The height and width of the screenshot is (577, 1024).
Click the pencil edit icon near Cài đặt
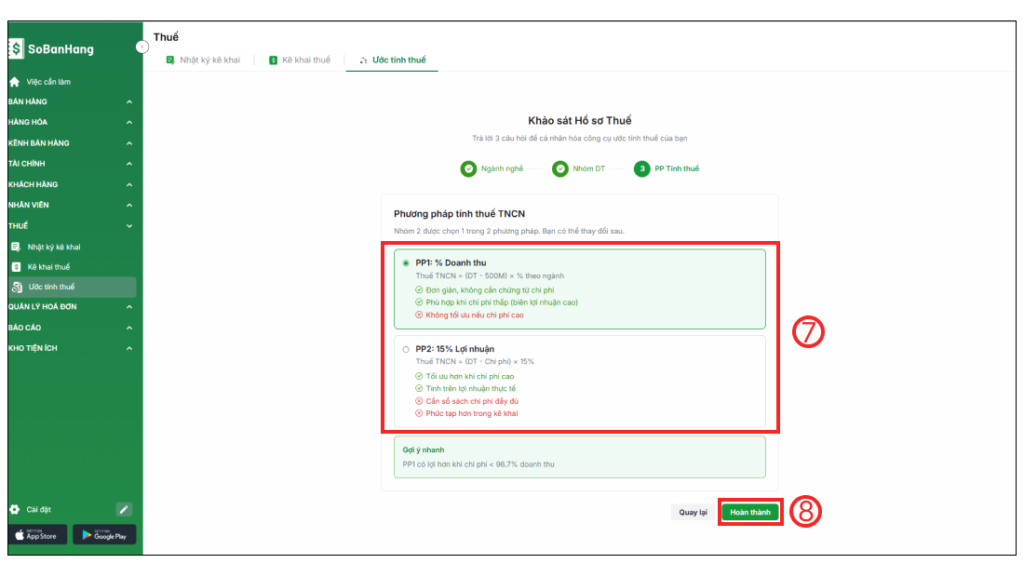[124, 509]
